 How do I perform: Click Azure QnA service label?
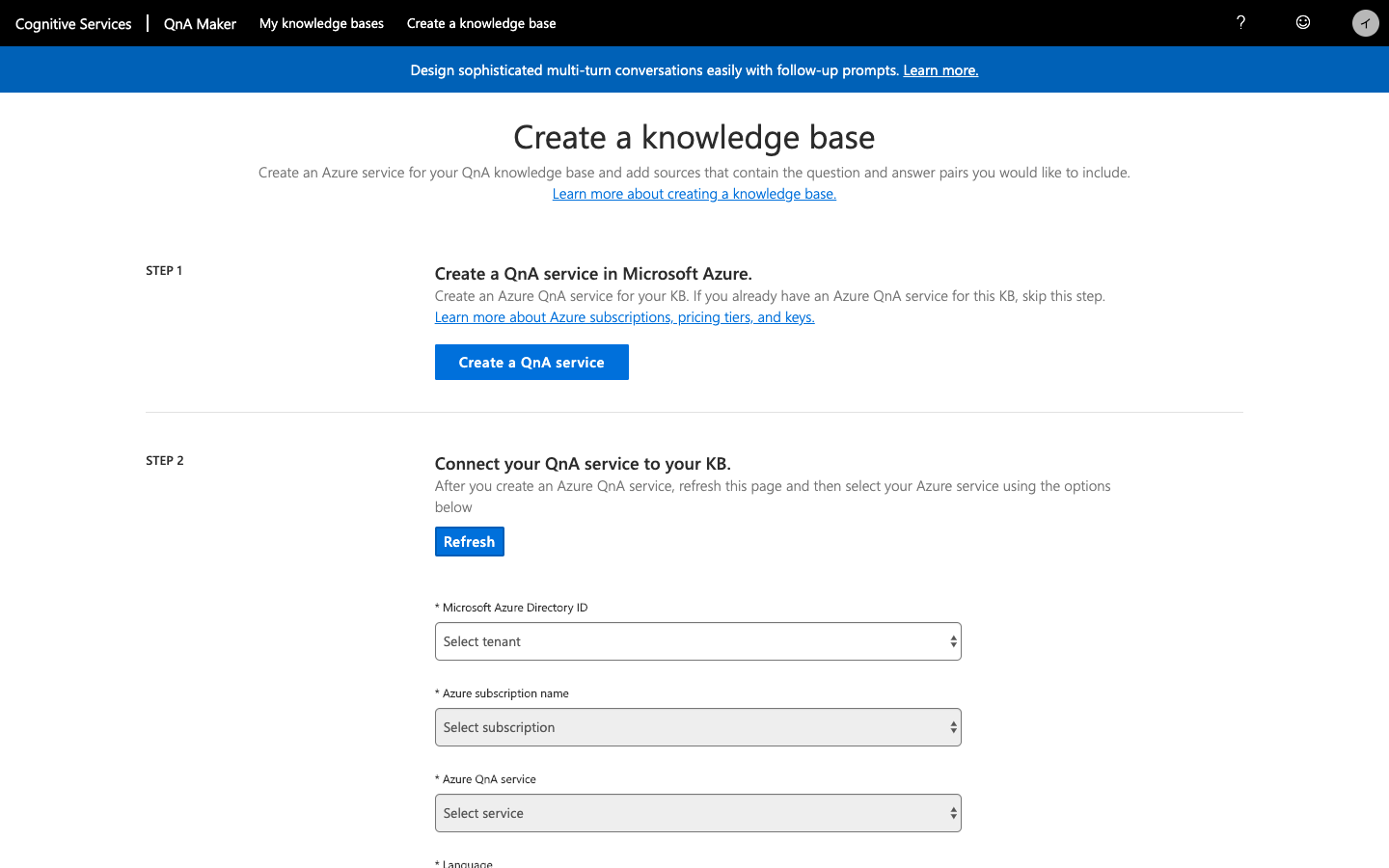point(485,779)
